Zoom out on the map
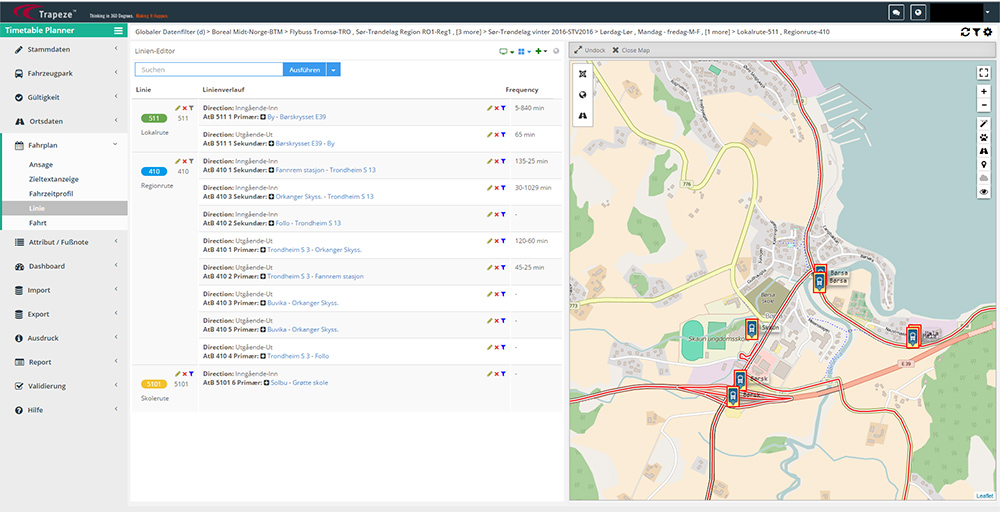The height and width of the screenshot is (512, 1000). pyautogui.click(x=984, y=104)
